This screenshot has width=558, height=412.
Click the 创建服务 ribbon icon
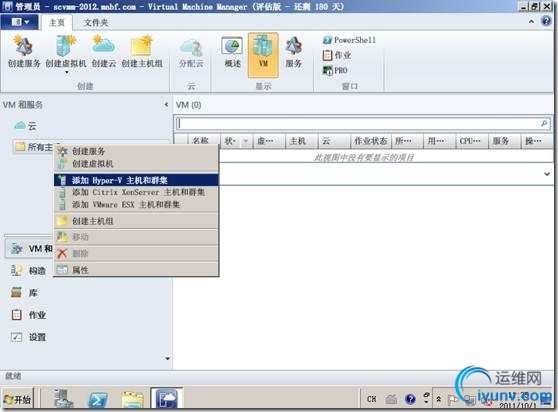[x=24, y=52]
